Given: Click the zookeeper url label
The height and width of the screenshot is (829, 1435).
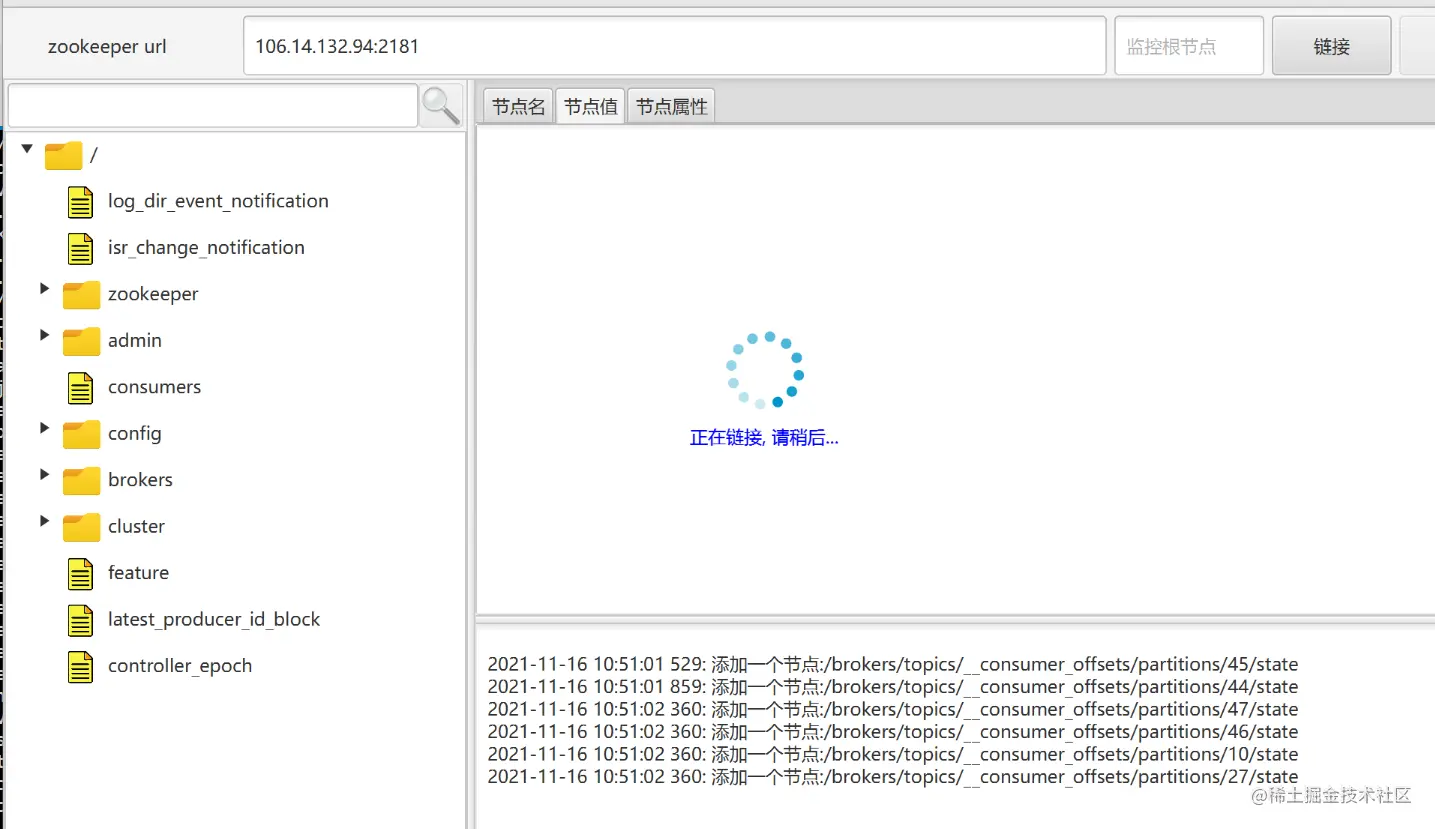Looking at the screenshot, I should pyautogui.click(x=107, y=47).
